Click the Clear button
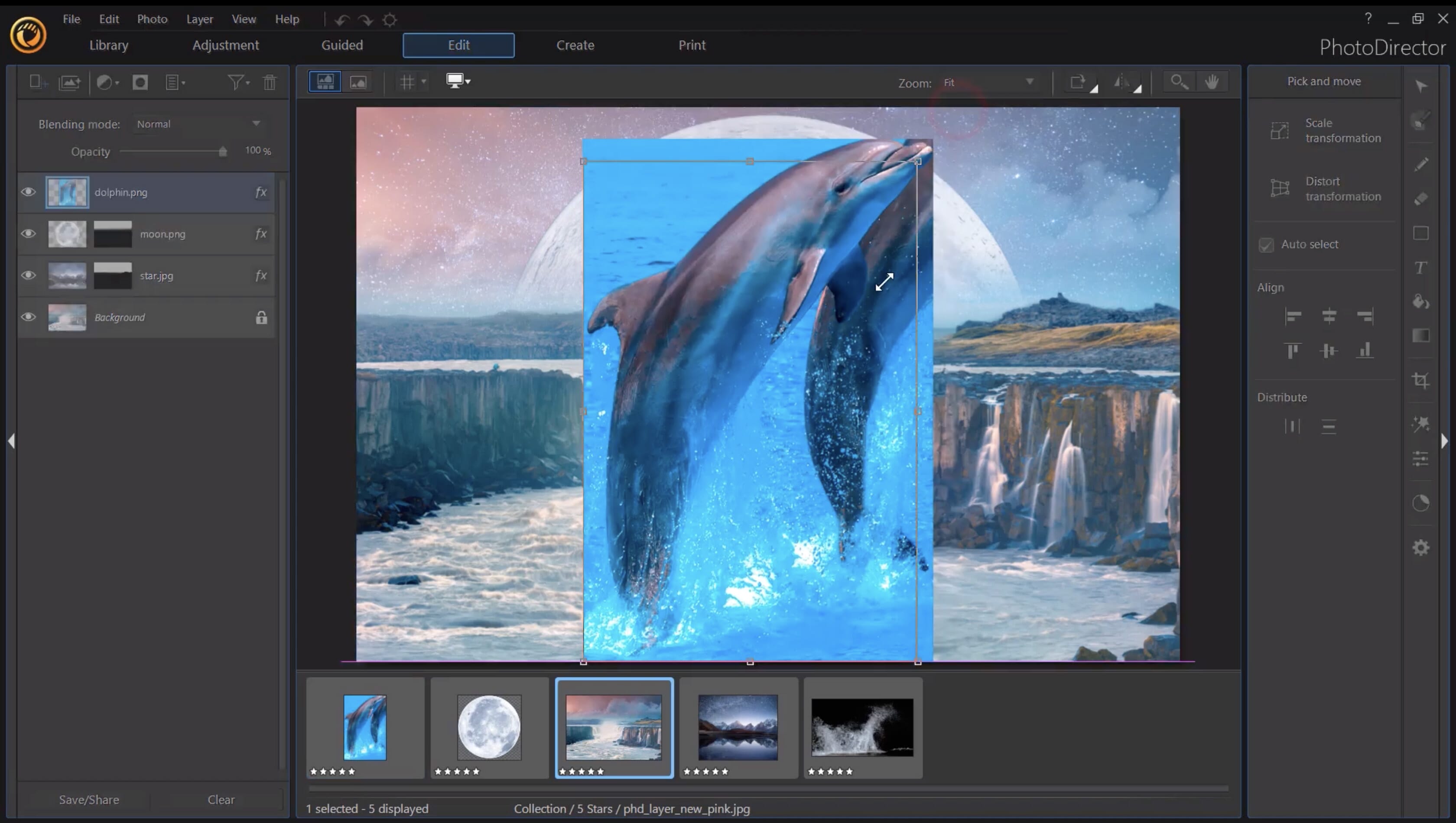 pyautogui.click(x=220, y=799)
